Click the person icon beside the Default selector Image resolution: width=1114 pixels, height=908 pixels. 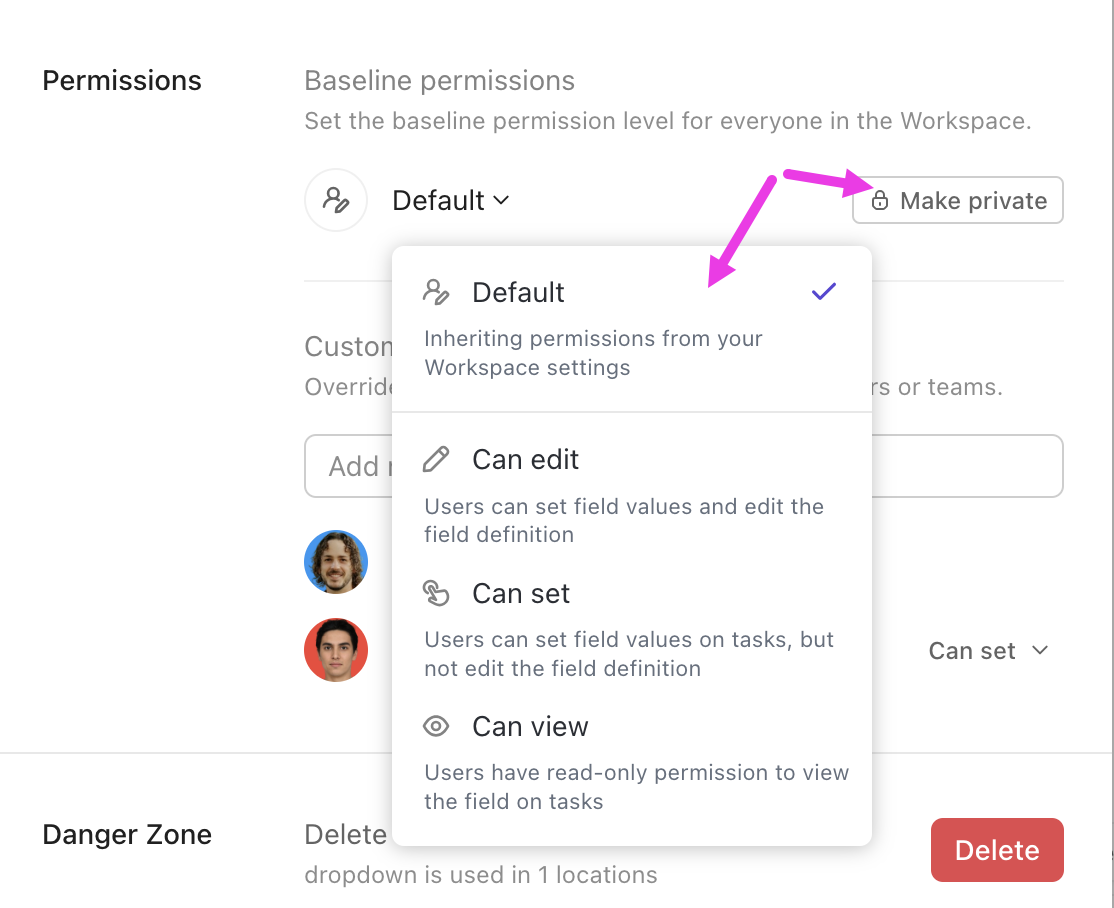(x=336, y=200)
